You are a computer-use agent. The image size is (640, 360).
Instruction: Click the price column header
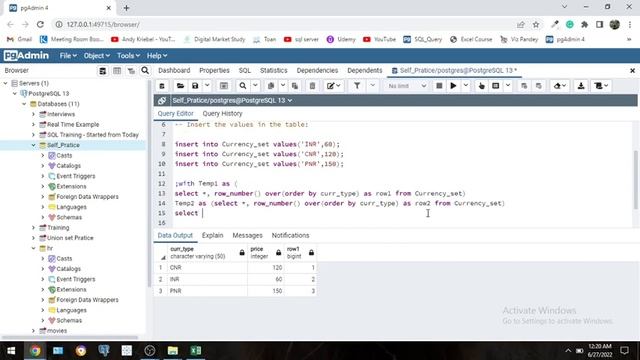[x=266, y=253]
